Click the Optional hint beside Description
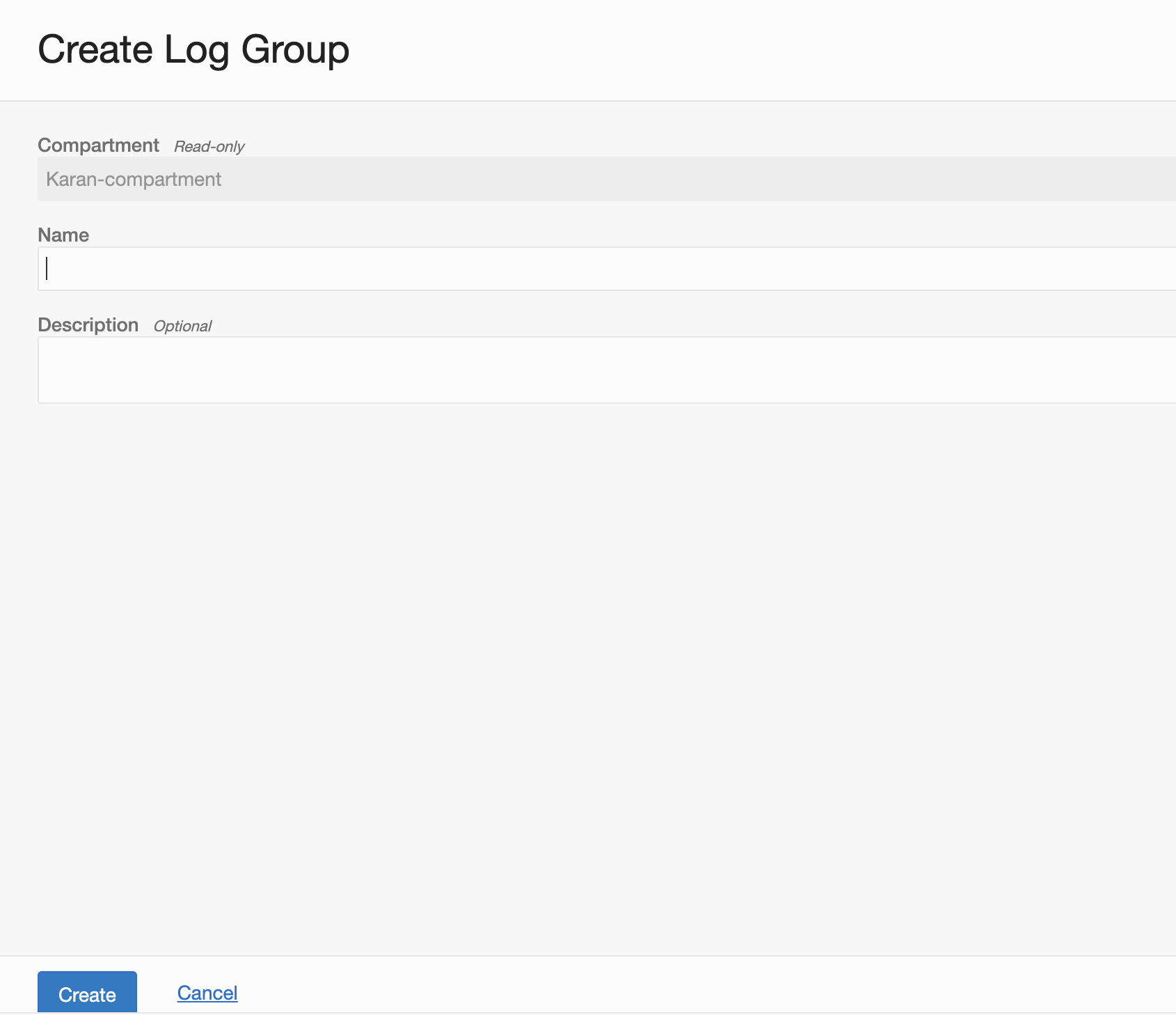The height and width of the screenshot is (1015, 1176). pos(183,326)
